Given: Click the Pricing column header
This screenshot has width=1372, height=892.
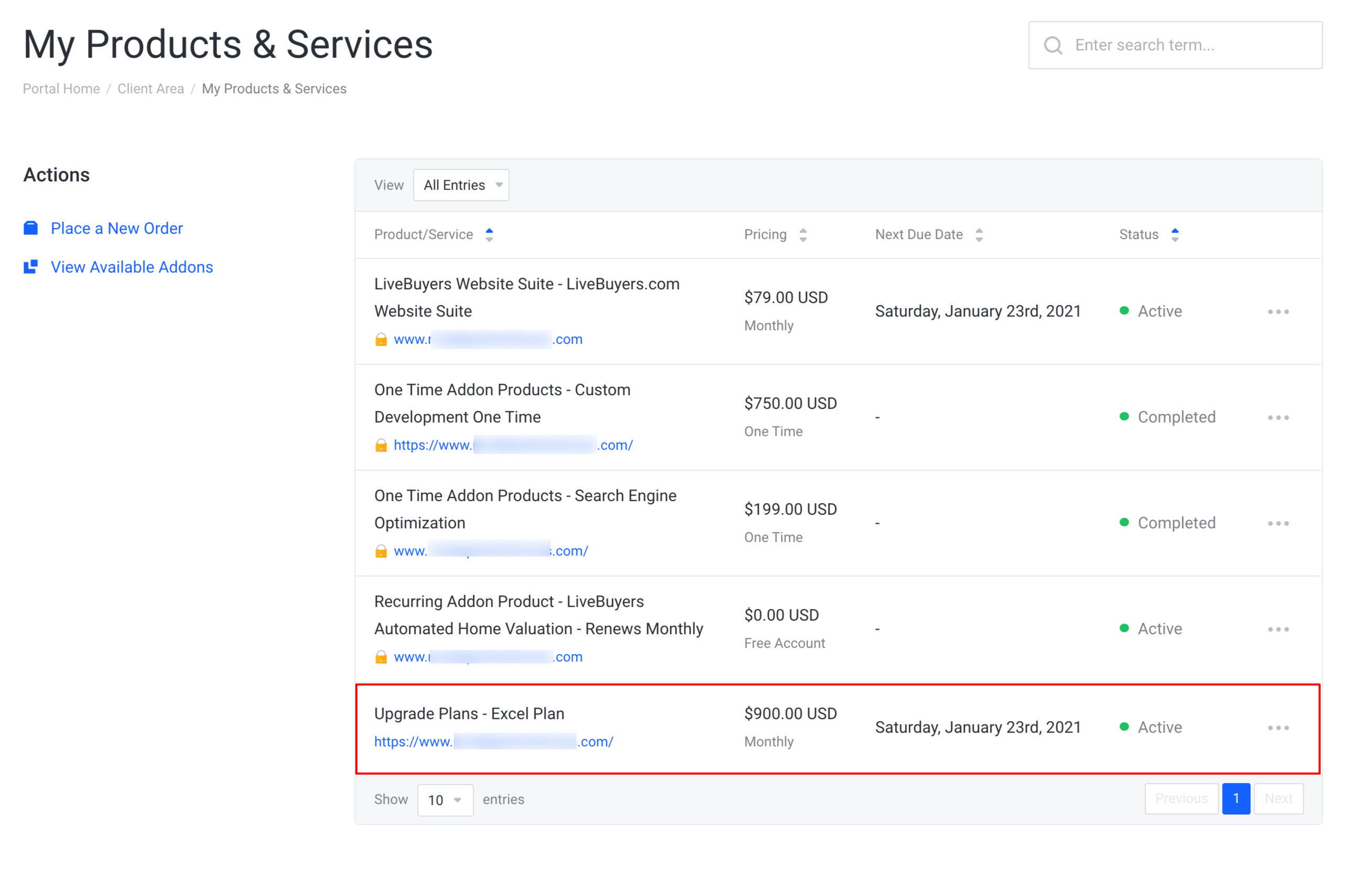Looking at the screenshot, I should [765, 235].
